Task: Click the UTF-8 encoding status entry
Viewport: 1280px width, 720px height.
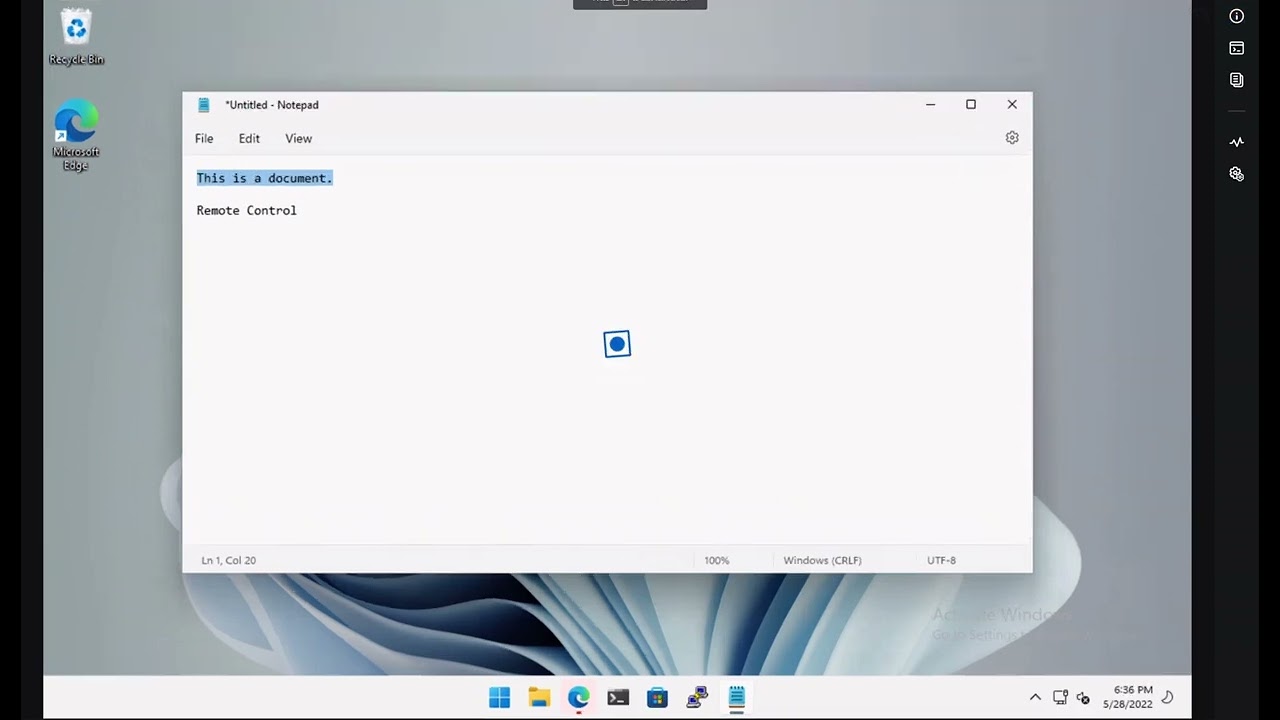Action: pyautogui.click(x=941, y=560)
